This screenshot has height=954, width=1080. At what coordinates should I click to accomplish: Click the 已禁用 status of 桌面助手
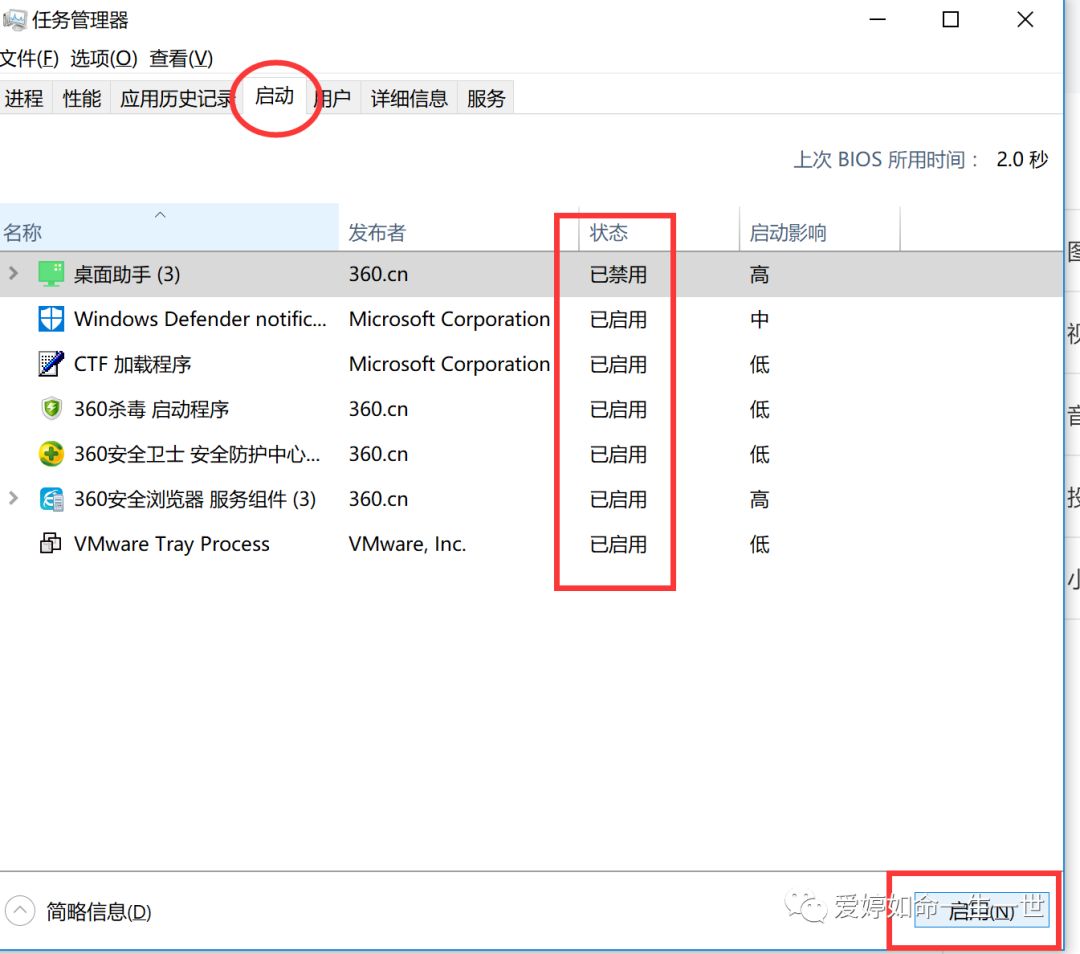tap(618, 274)
